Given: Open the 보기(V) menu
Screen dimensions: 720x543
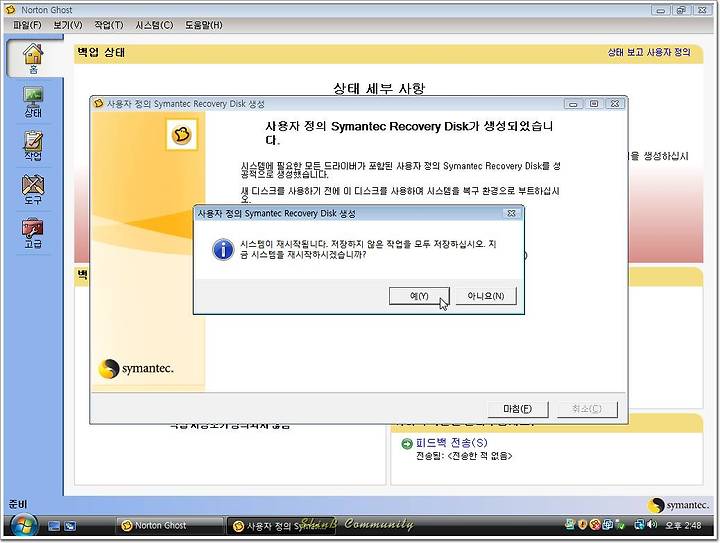Looking at the screenshot, I should click(68, 25).
